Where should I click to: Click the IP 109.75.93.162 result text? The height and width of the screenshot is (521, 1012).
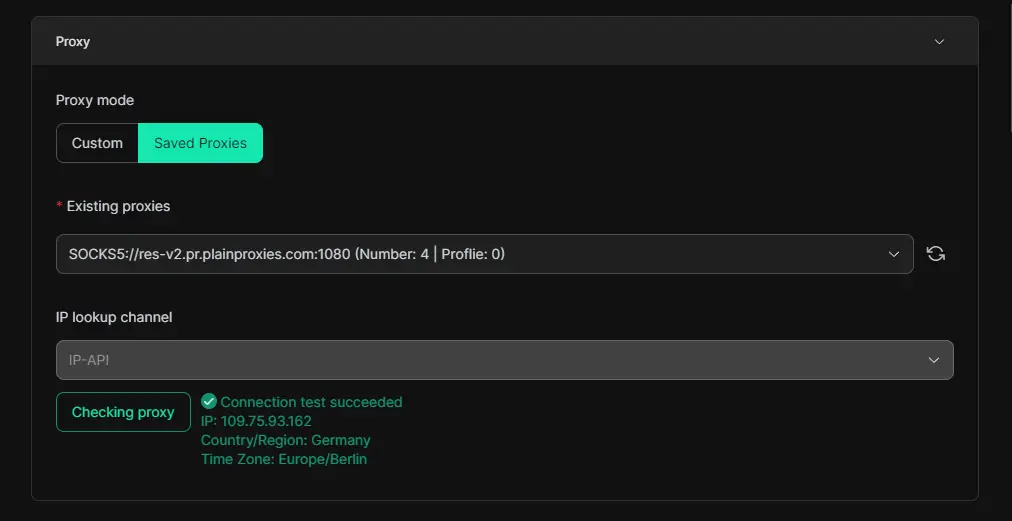point(256,421)
